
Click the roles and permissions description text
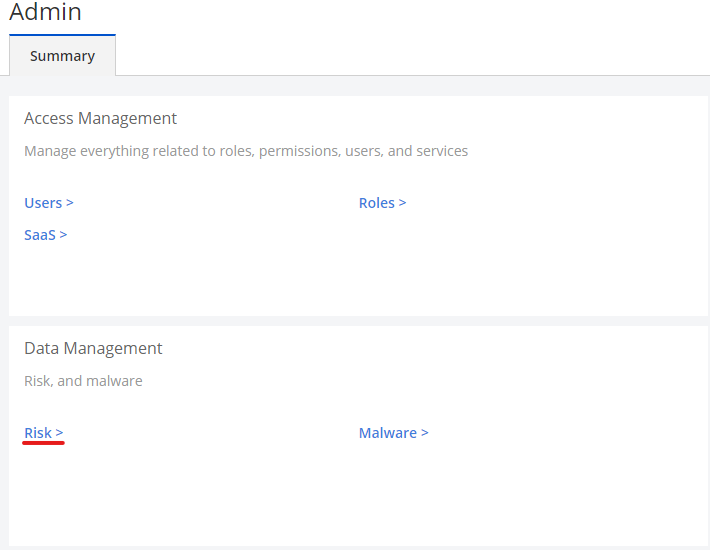[245, 151]
